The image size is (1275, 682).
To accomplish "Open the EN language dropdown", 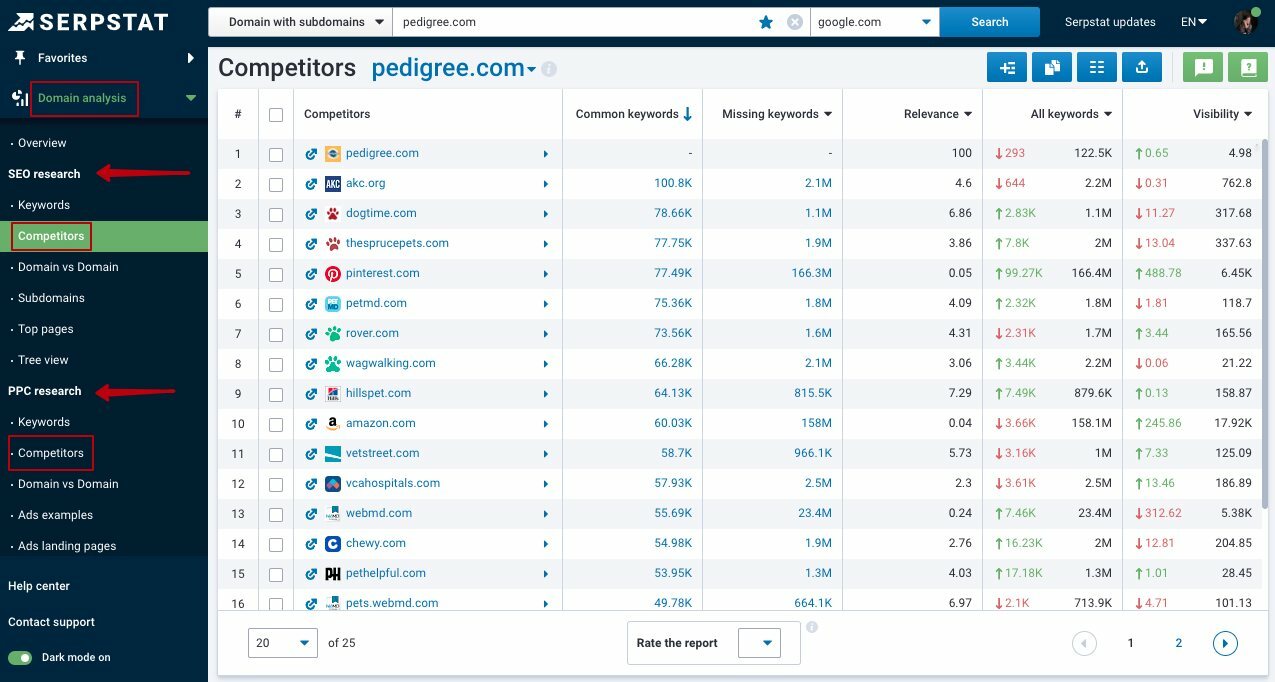I will (x=1194, y=22).
